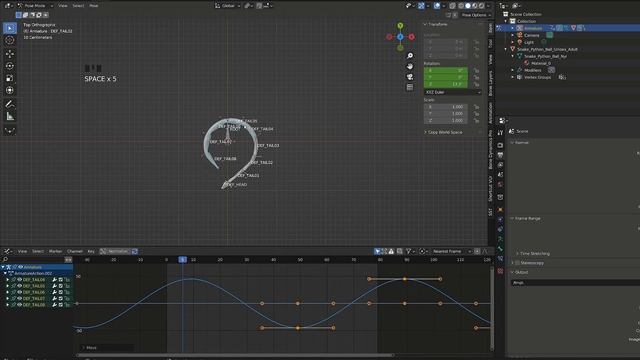Choose the Scale tool in viewport toolbar
640x360 pixels.
10,78
